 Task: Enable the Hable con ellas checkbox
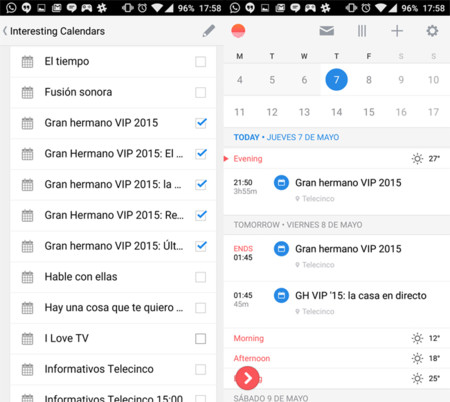(201, 277)
